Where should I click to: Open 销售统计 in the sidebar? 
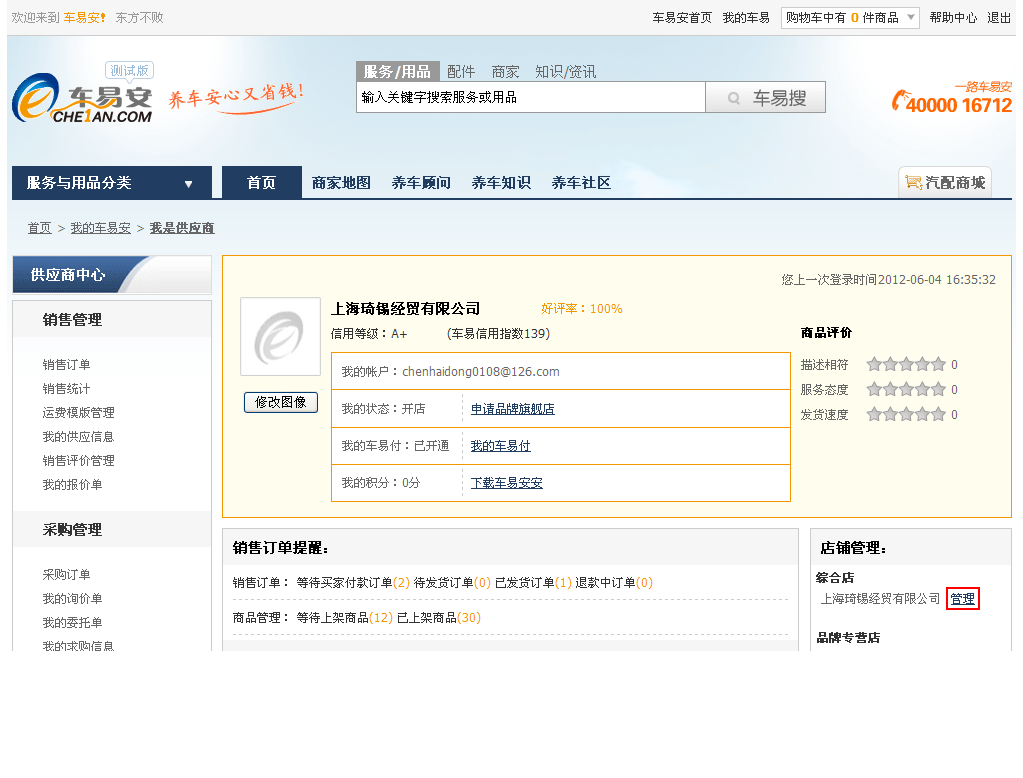[x=67, y=389]
